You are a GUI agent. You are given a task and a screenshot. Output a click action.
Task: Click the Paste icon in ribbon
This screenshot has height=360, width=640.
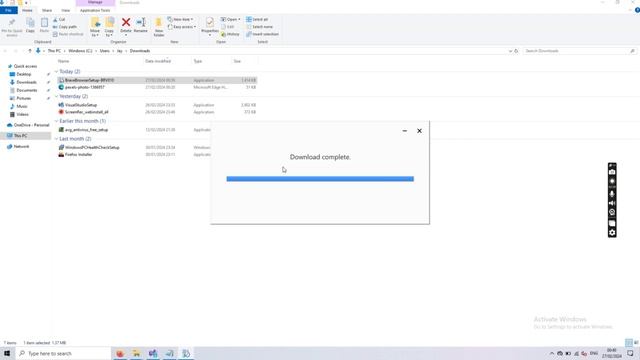[44, 22]
